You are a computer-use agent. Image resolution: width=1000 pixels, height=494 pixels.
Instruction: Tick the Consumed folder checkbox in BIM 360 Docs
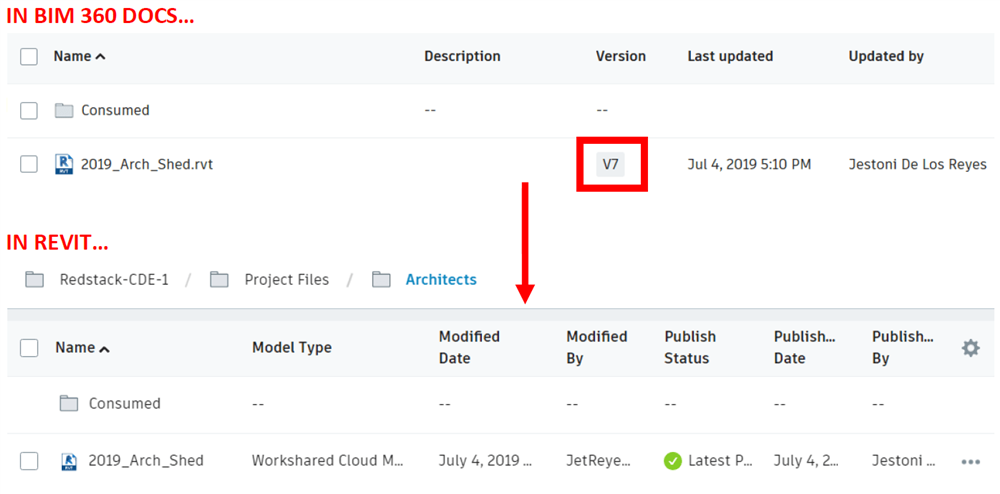point(29,110)
